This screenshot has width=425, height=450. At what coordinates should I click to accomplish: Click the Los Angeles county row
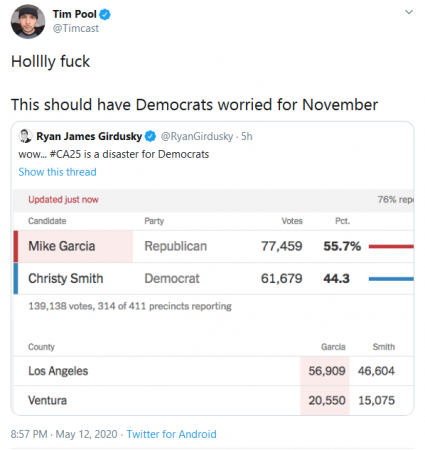[213, 371]
